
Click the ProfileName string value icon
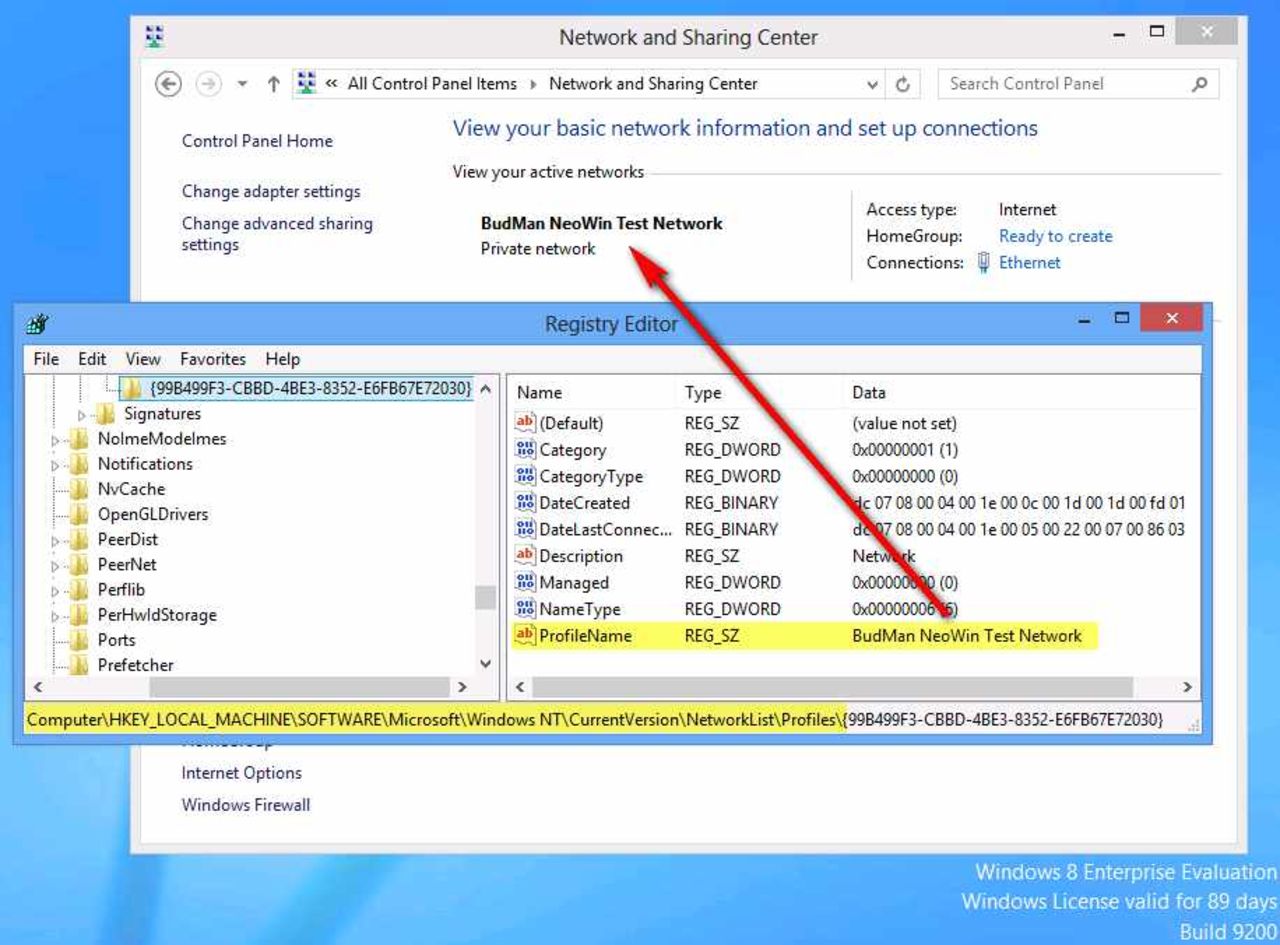525,635
